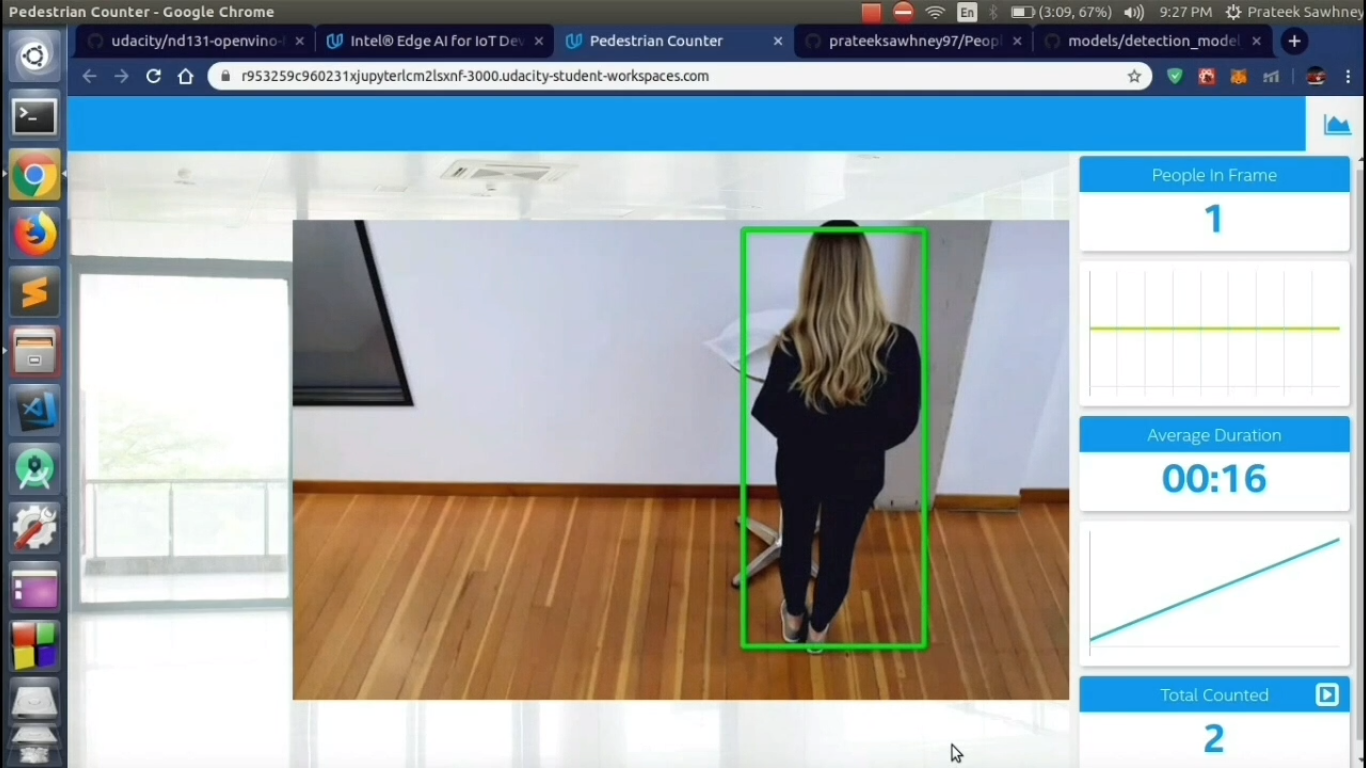Reload the Pedestrian Counter page
The image size is (1366, 768).
click(x=153, y=76)
